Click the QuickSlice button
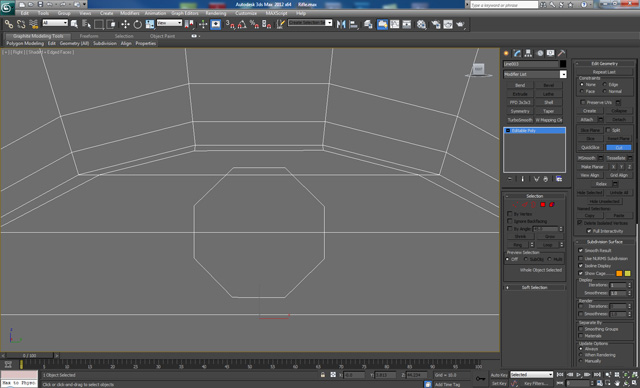Viewport: 640px width, 388px height. pyautogui.click(x=590, y=147)
